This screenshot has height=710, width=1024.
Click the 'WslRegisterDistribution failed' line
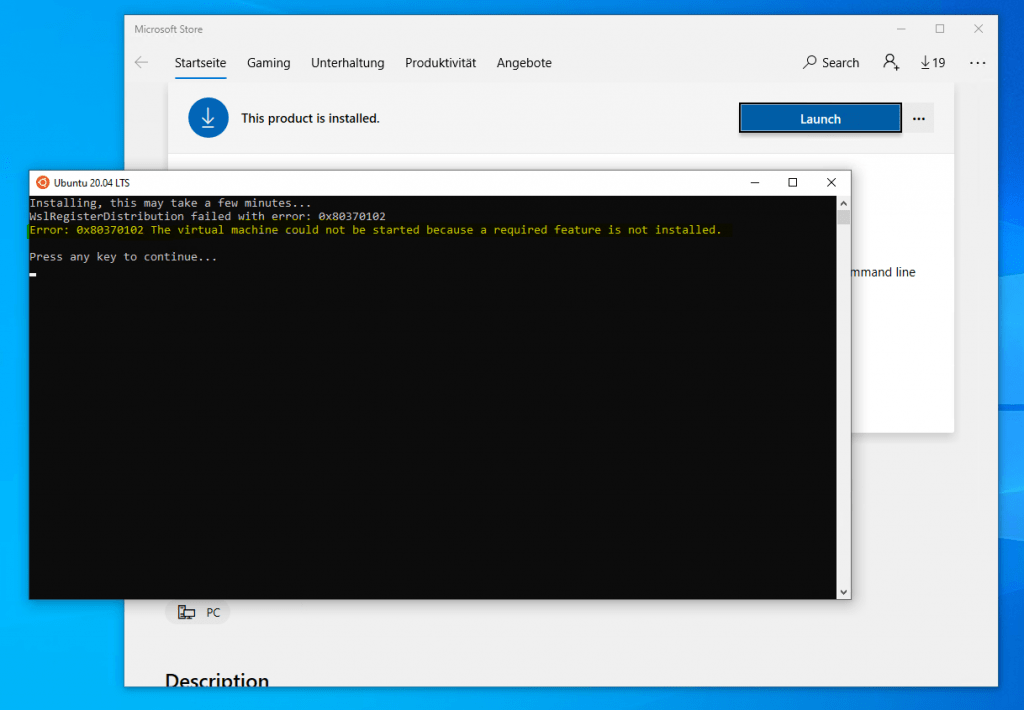pyautogui.click(x=208, y=216)
